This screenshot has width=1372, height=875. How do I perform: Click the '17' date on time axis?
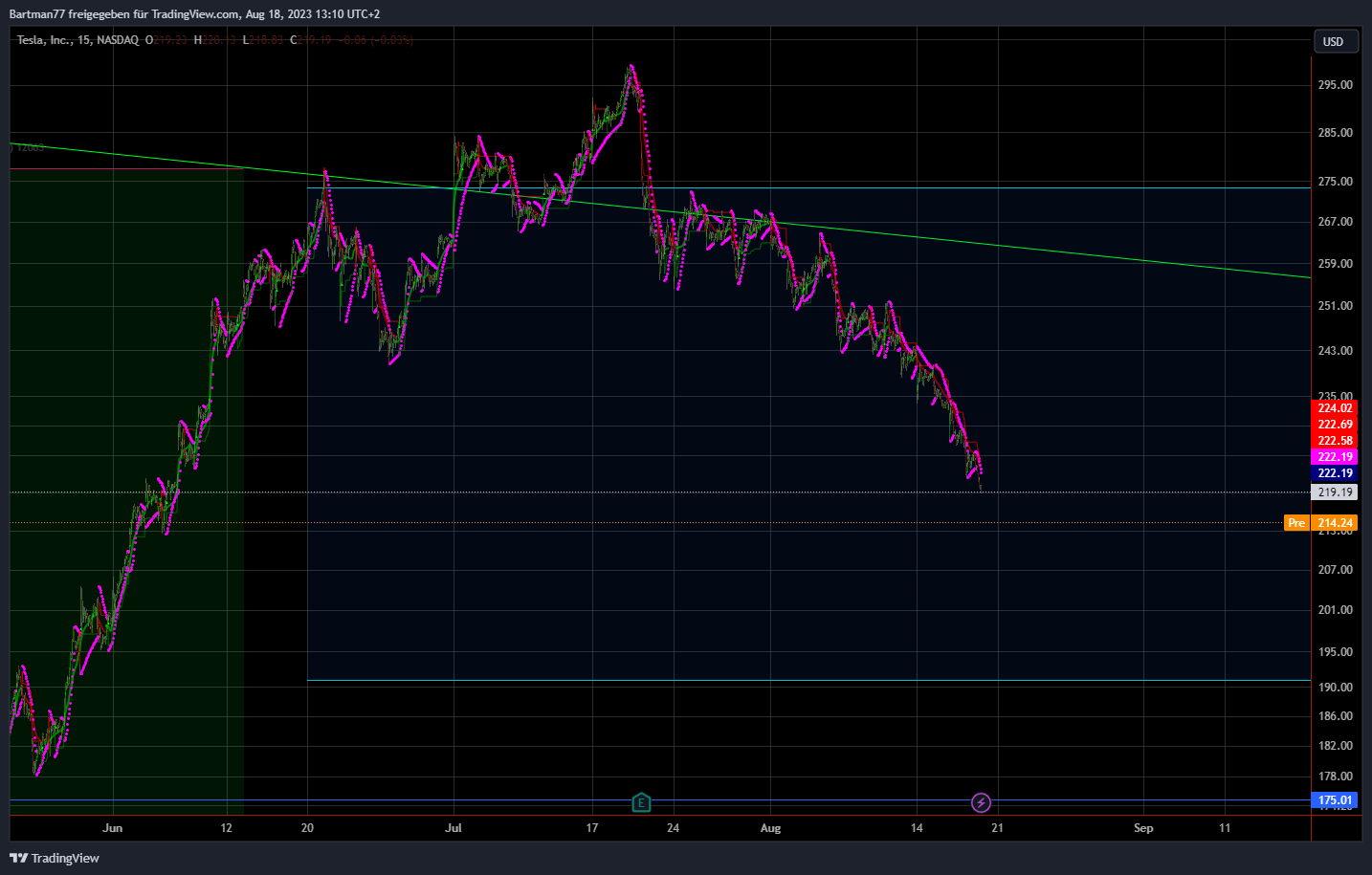coord(592,828)
